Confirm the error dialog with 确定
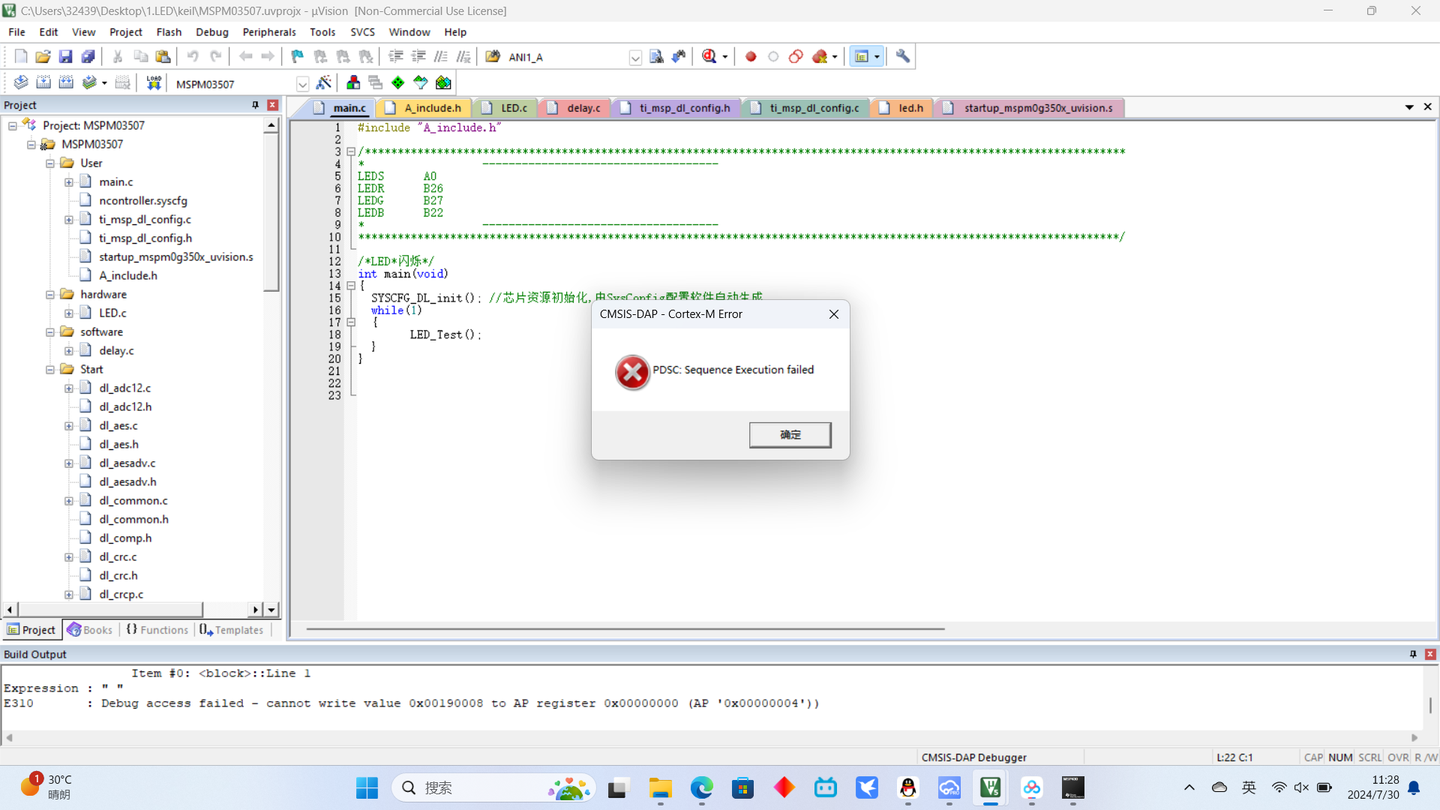 [790, 435]
